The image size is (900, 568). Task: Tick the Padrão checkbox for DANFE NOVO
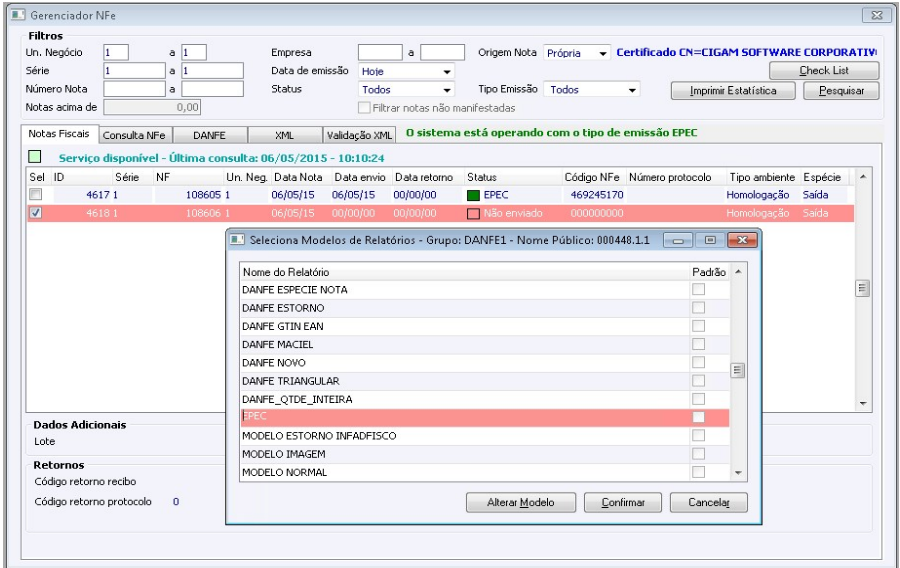point(699,362)
